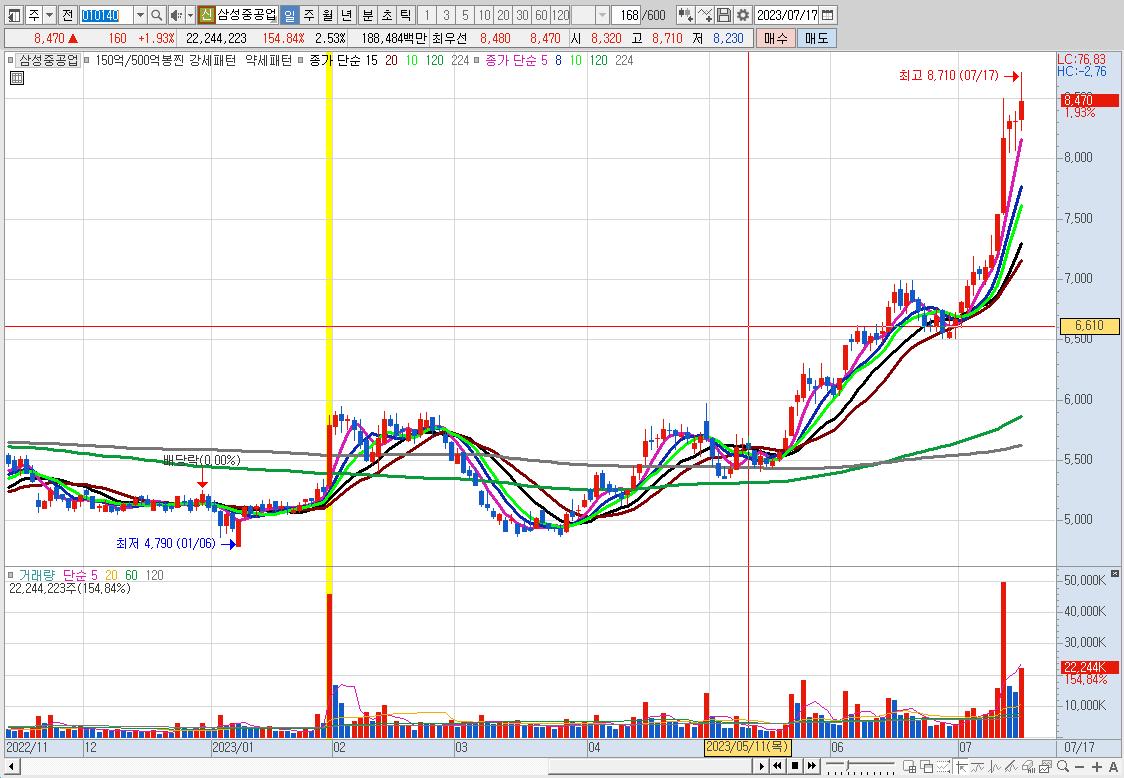Image resolution: width=1124 pixels, height=778 pixels.
Task: Choose the 3 interval button
Action: 446,14
